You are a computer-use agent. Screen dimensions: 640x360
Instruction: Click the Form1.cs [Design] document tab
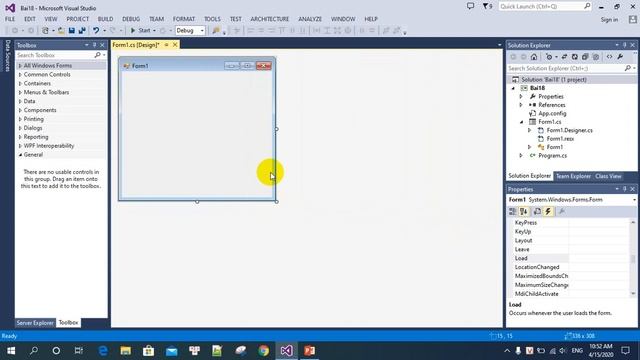coord(136,45)
